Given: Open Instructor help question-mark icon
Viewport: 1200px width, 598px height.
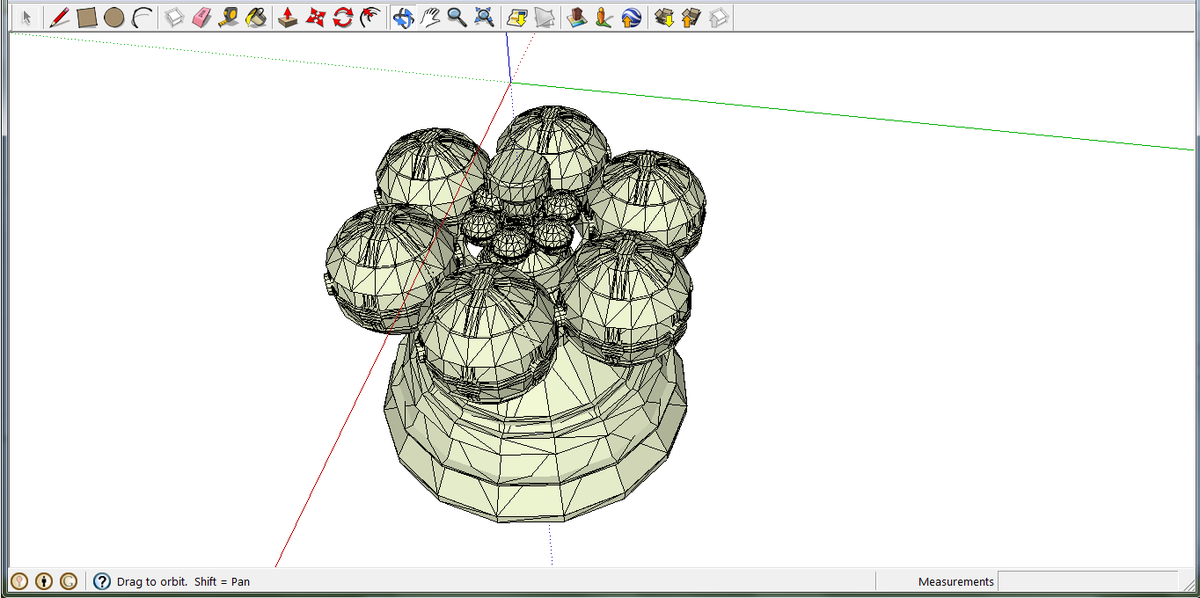Looking at the screenshot, I should coord(102,581).
